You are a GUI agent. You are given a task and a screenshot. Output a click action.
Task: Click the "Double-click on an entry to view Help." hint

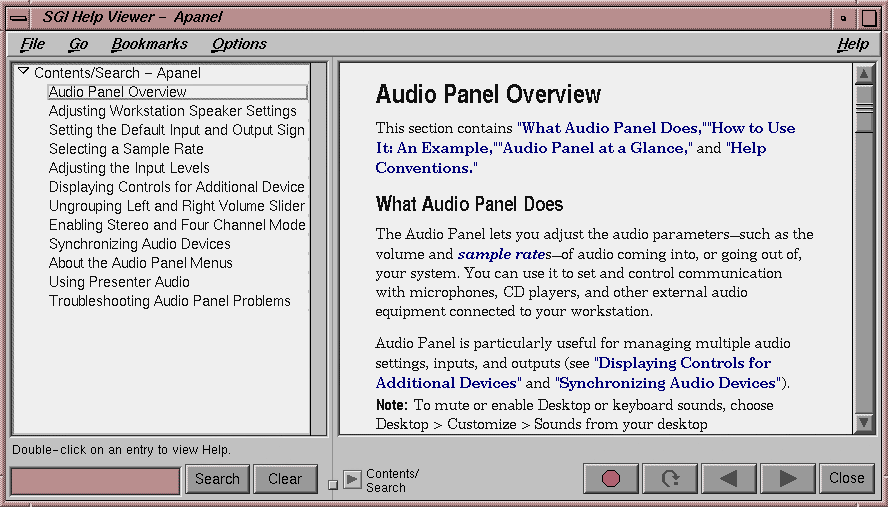coord(121,450)
